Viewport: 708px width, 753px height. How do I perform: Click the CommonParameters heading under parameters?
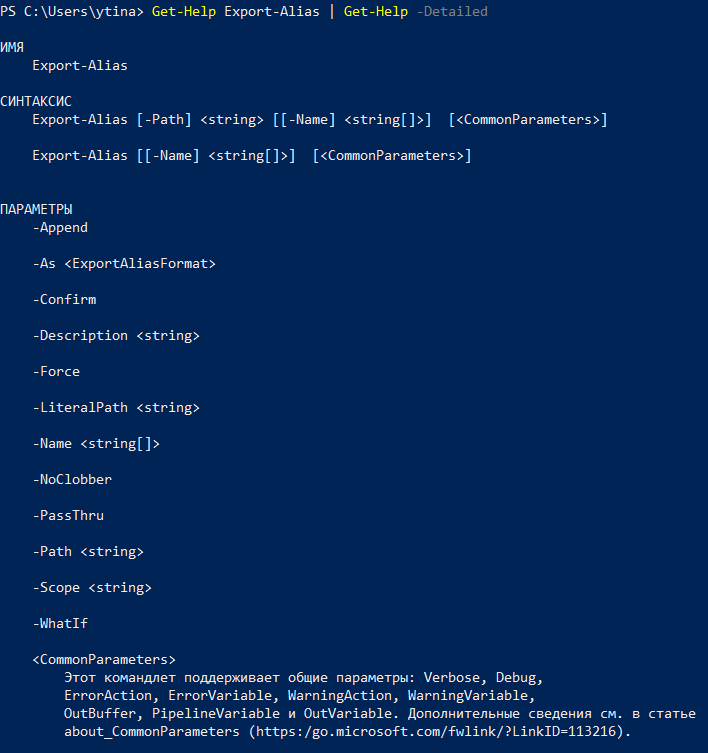coord(104,659)
